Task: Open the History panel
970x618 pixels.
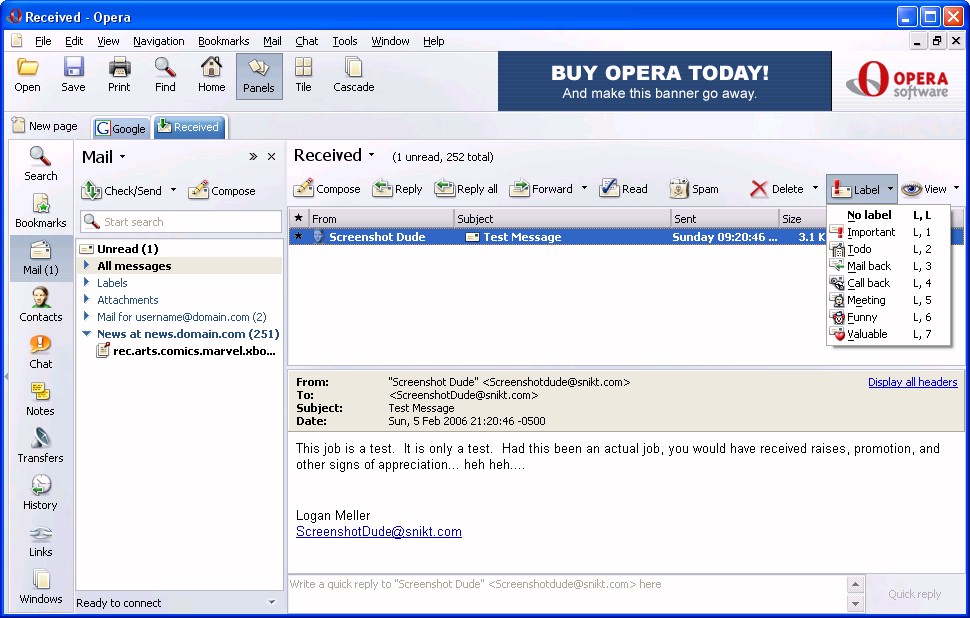Action: pos(40,492)
